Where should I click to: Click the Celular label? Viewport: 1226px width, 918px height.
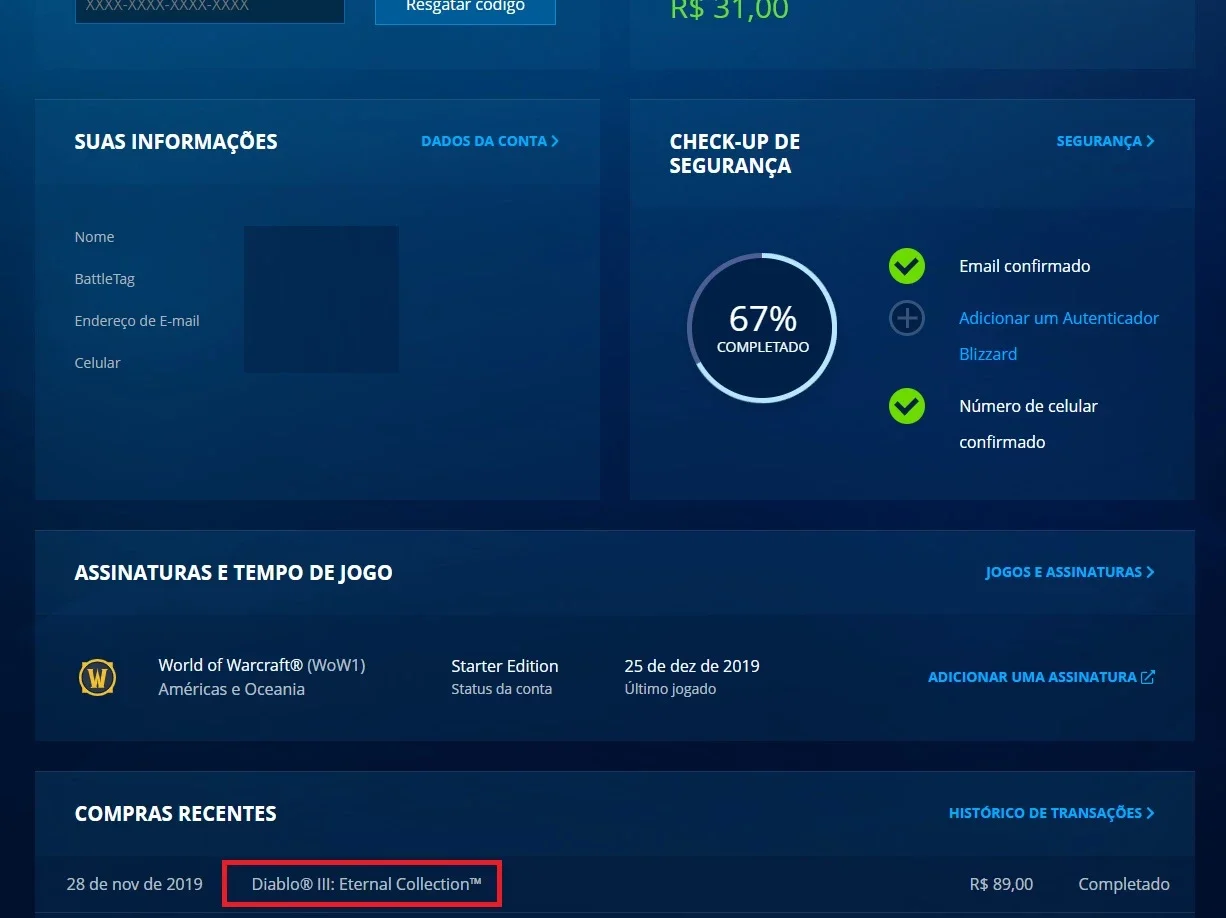[x=98, y=363]
